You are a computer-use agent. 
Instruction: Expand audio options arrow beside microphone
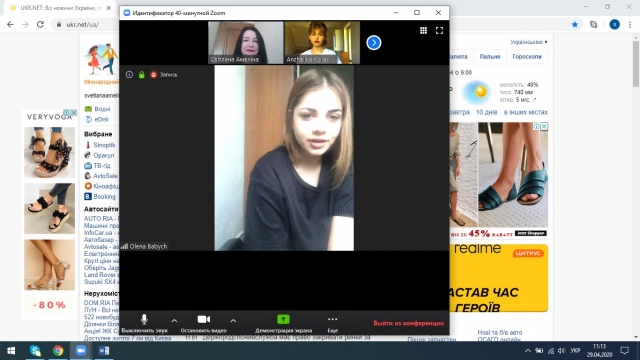[174, 321]
